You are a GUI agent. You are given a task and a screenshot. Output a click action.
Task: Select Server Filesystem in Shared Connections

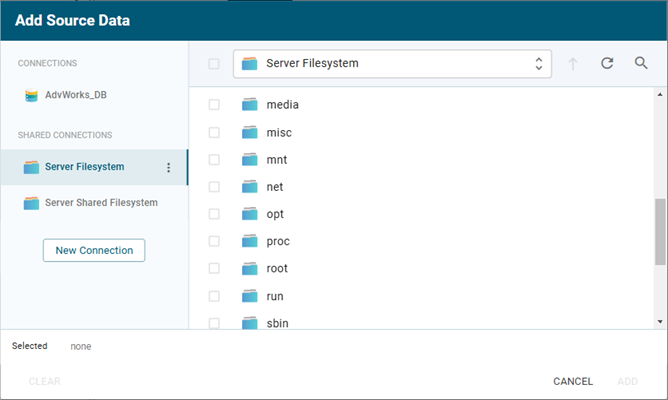pyautogui.click(x=84, y=167)
